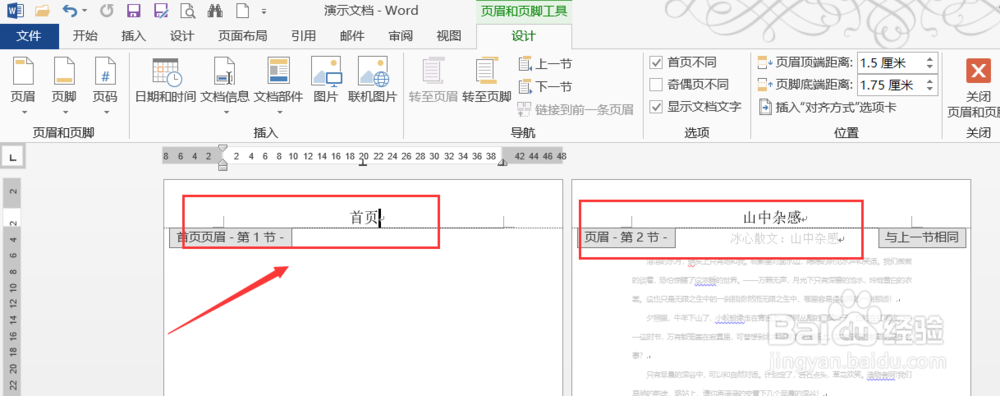Click the 页码 page number icon
Image resolution: width=1000 pixels, height=396 pixels.
105,71
